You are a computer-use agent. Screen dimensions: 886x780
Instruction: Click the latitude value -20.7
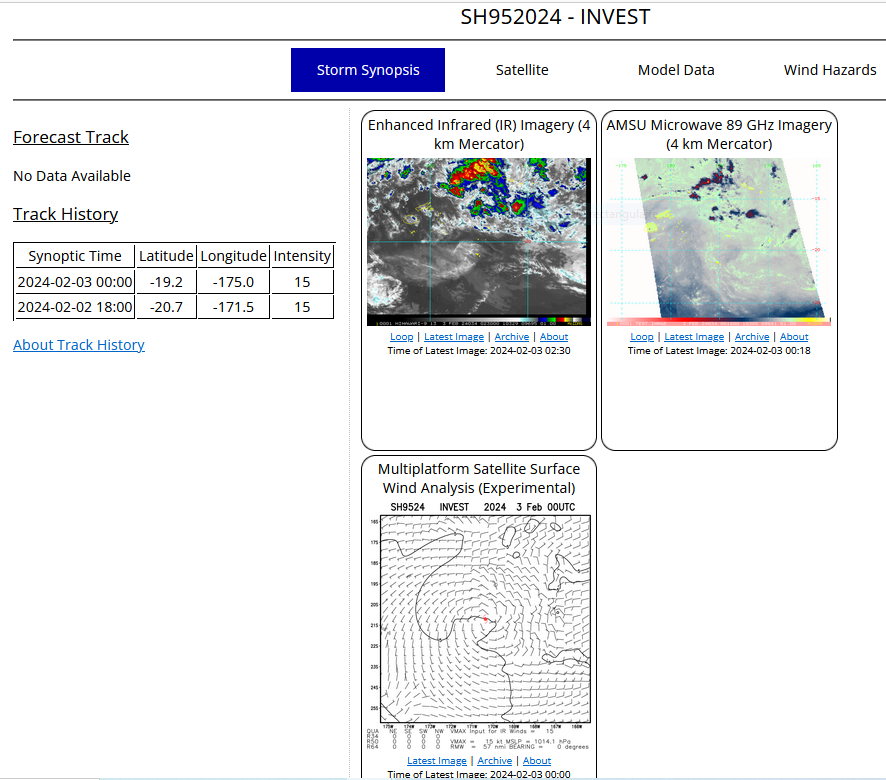(167, 307)
